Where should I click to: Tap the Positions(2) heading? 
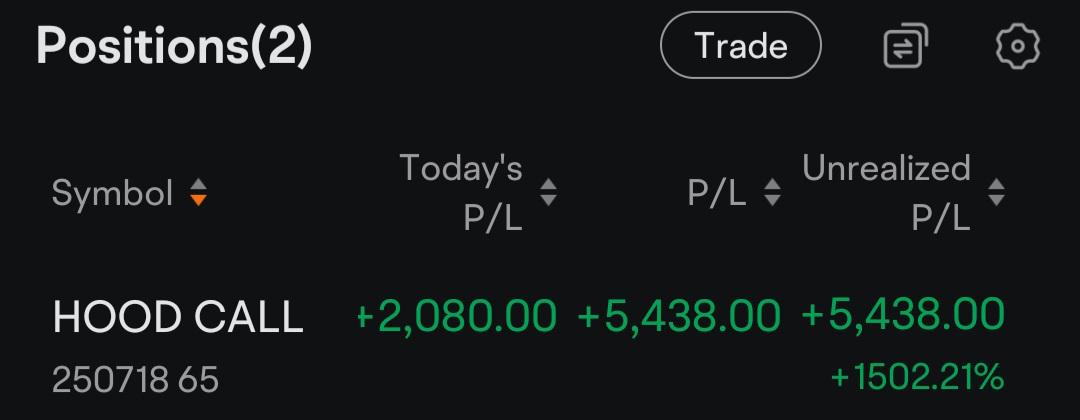[x=174, y=45]
